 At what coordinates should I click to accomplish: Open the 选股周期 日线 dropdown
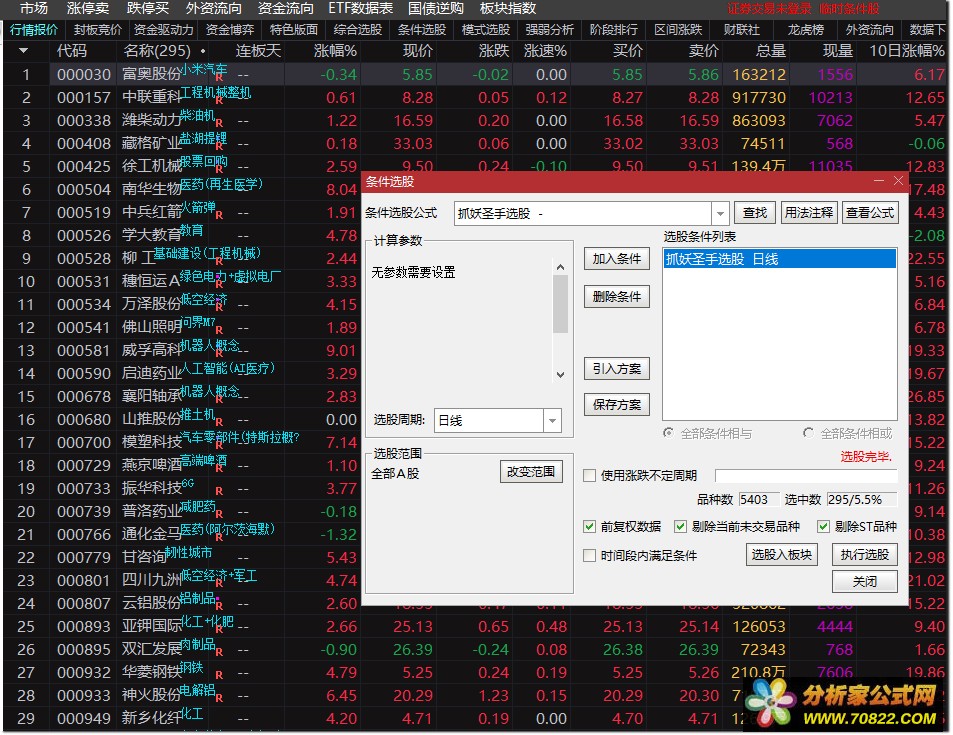[x=552, y=420]
